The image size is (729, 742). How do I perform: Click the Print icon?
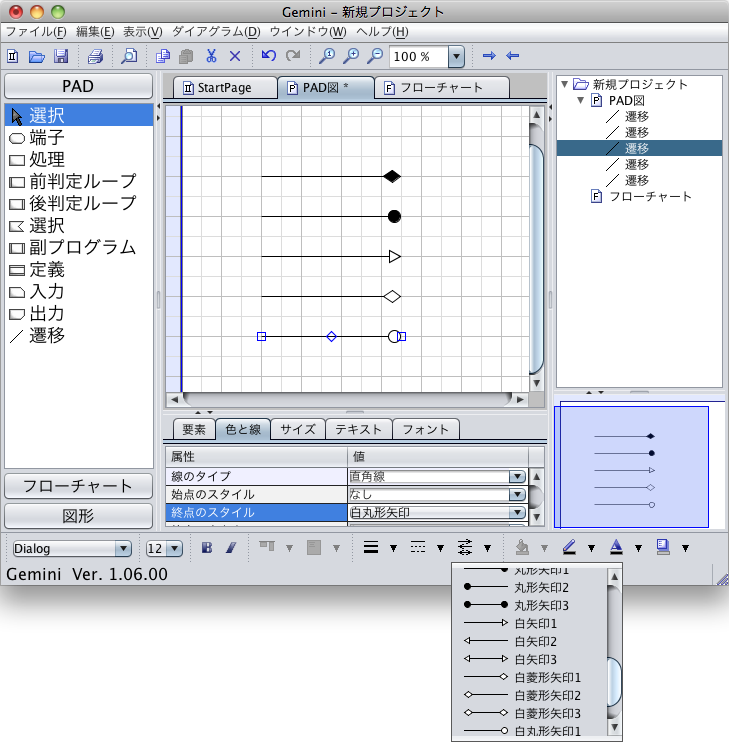[95, 56]
